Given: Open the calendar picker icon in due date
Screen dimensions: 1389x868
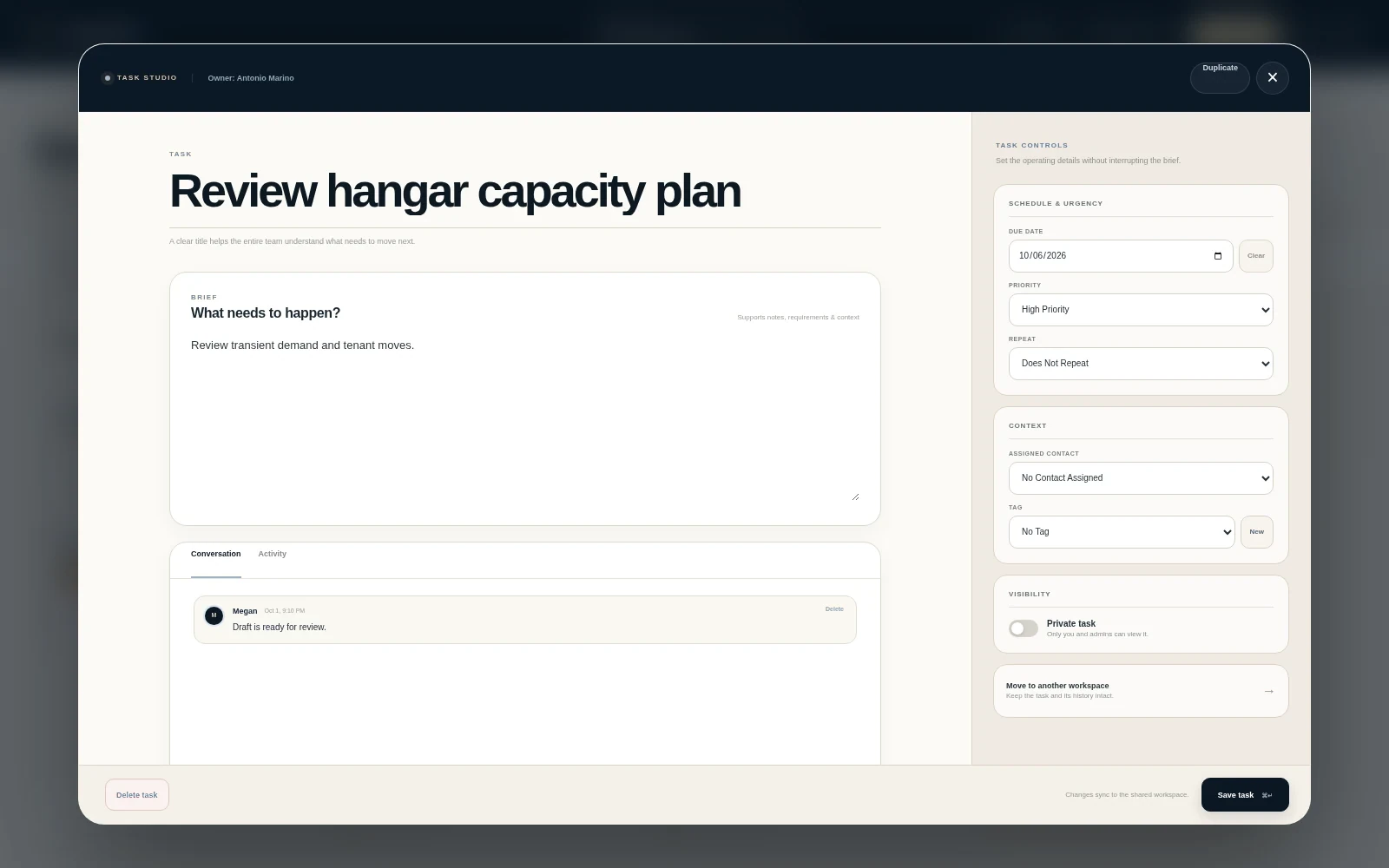Looking at the screenshot, I should coord(1218,256).
